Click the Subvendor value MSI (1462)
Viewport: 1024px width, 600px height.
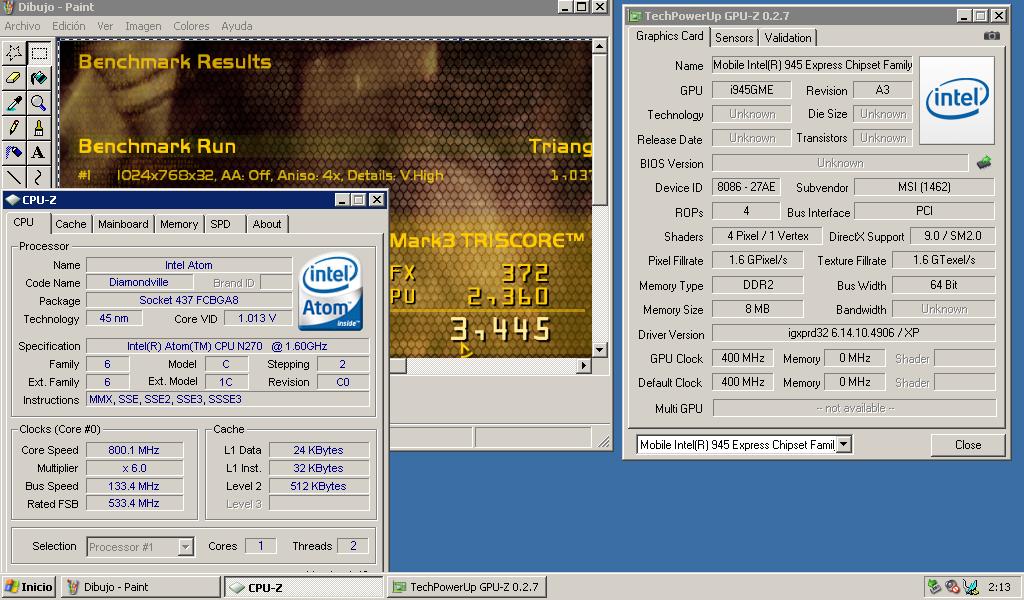(924, 187)
